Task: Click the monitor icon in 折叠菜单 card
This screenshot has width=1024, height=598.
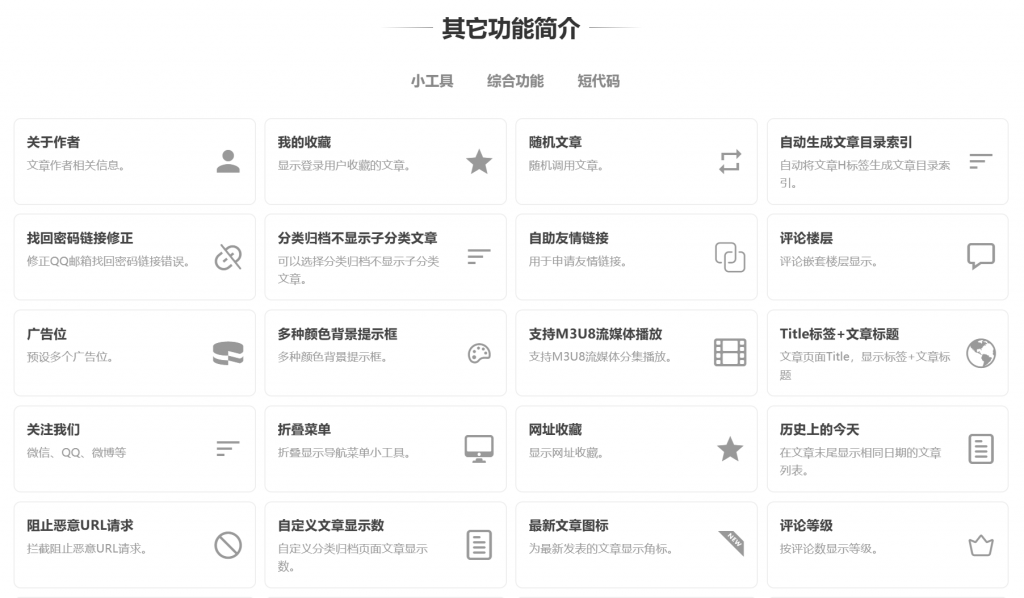Action: [479, 448]
